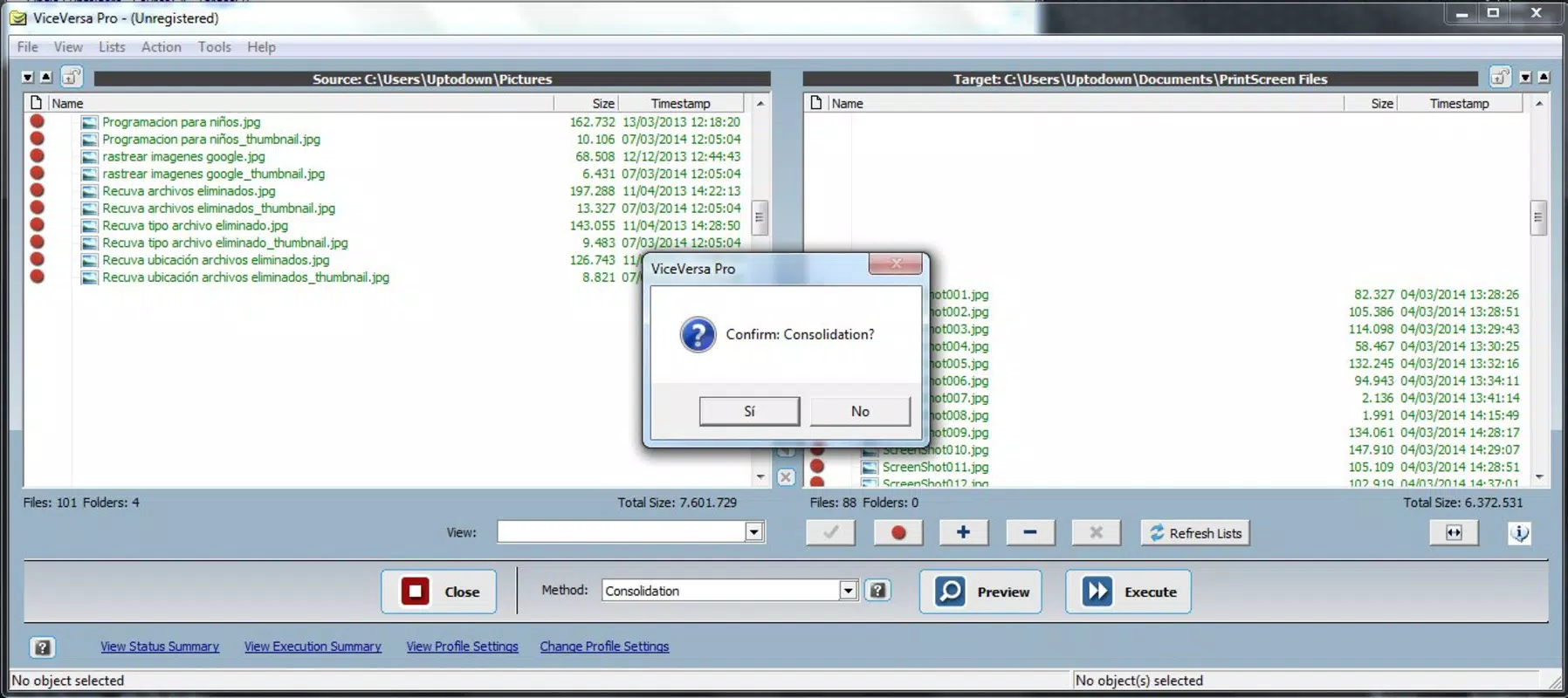This screenshot has height=698, width=1568.
Task: Open the View menu
Action: pos(68,47)
